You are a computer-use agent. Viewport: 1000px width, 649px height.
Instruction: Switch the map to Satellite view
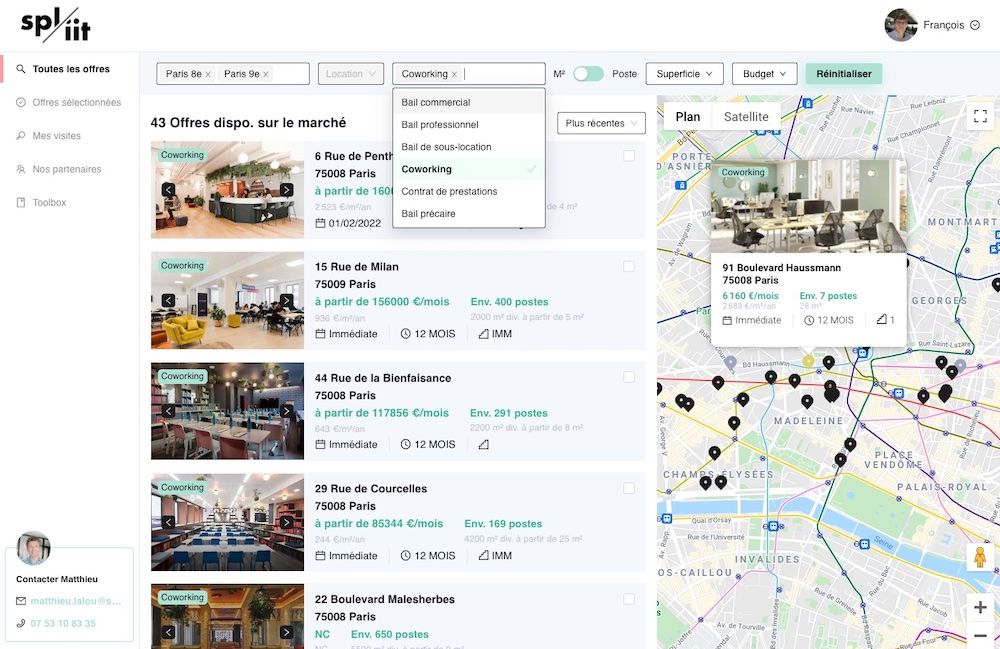click(x=747, y=116)
